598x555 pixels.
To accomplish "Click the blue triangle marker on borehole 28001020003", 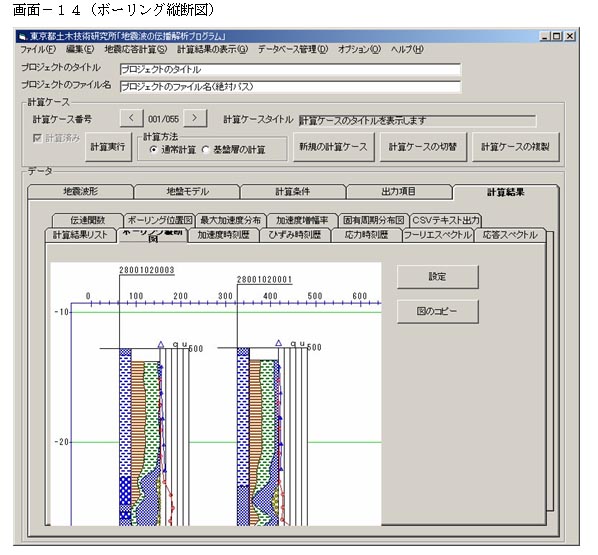I will [161, 344].
